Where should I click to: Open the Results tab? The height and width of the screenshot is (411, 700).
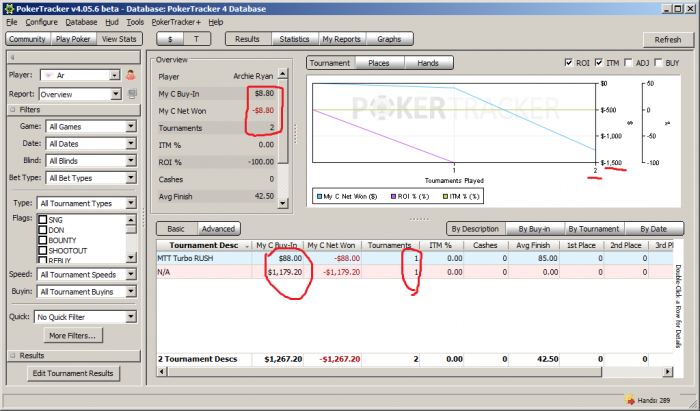[247, 39]
